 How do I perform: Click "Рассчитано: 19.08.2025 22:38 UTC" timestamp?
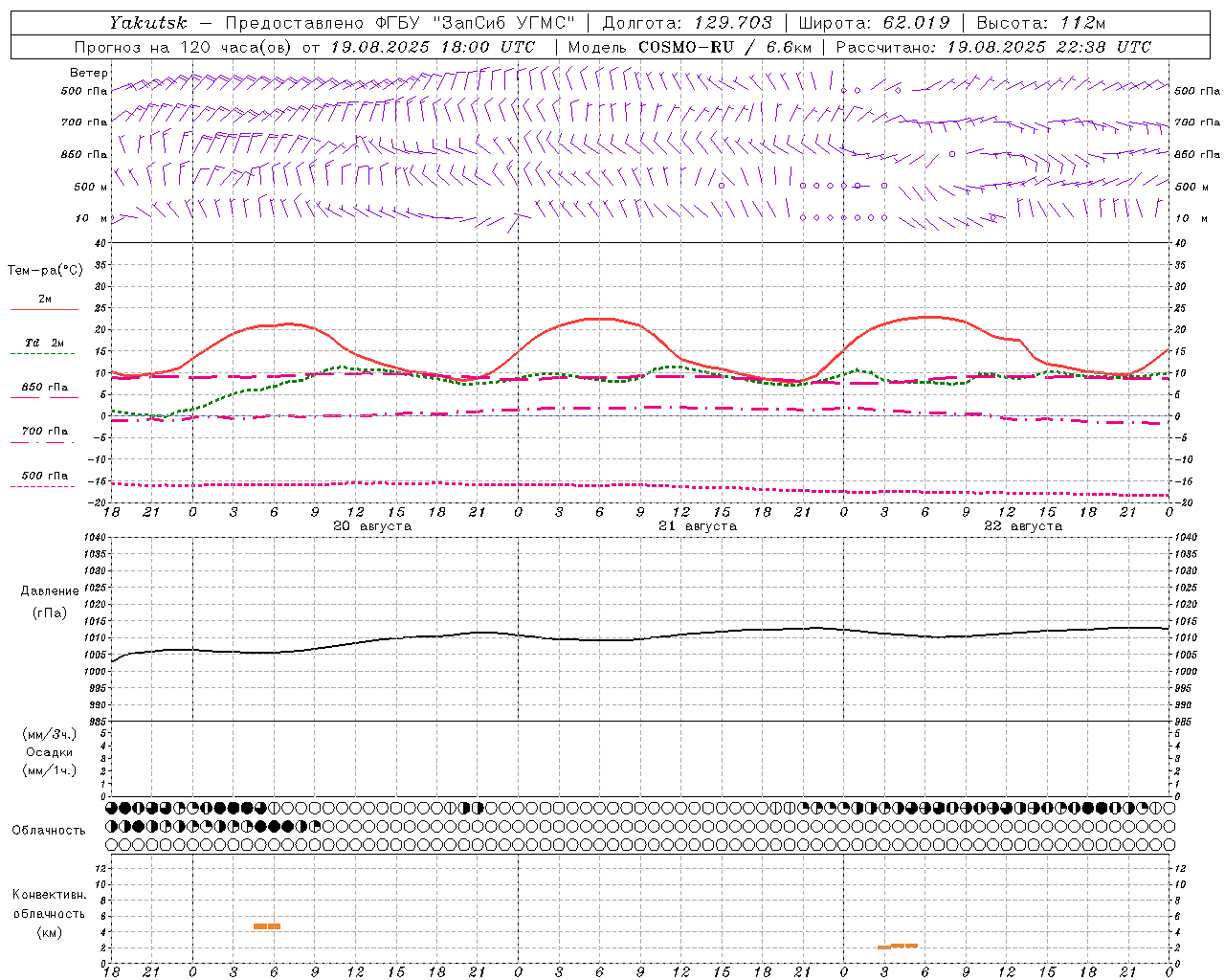tap(993, 47)
